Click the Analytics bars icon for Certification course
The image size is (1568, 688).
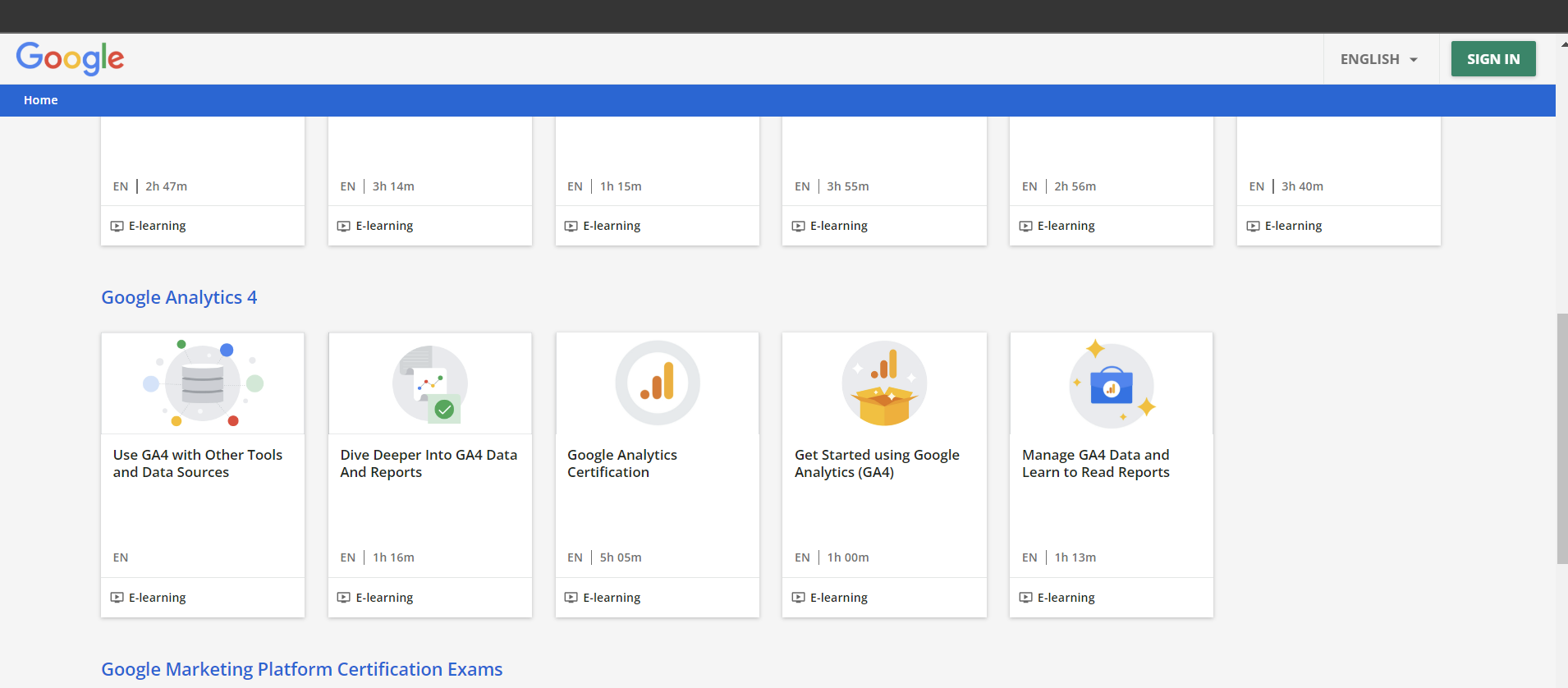[658, 383]
